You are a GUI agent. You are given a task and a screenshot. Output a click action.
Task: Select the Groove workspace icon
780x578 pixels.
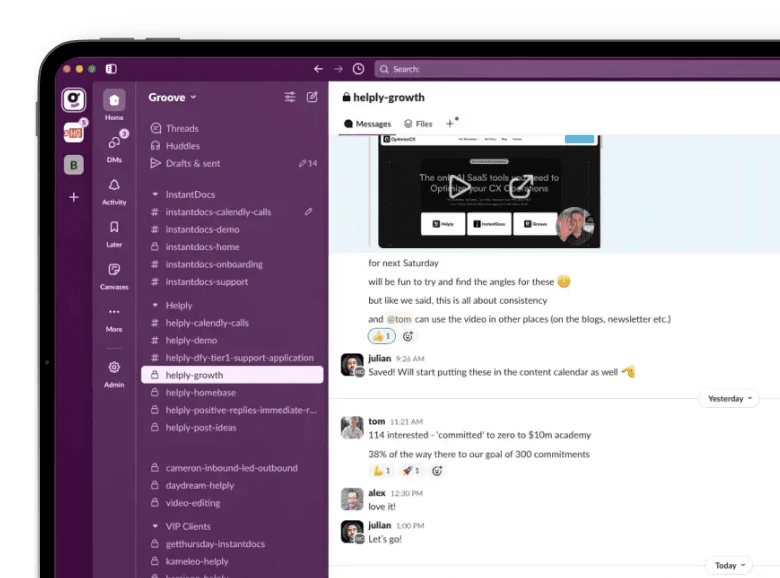pyautogui.click(x=74, y=100)
